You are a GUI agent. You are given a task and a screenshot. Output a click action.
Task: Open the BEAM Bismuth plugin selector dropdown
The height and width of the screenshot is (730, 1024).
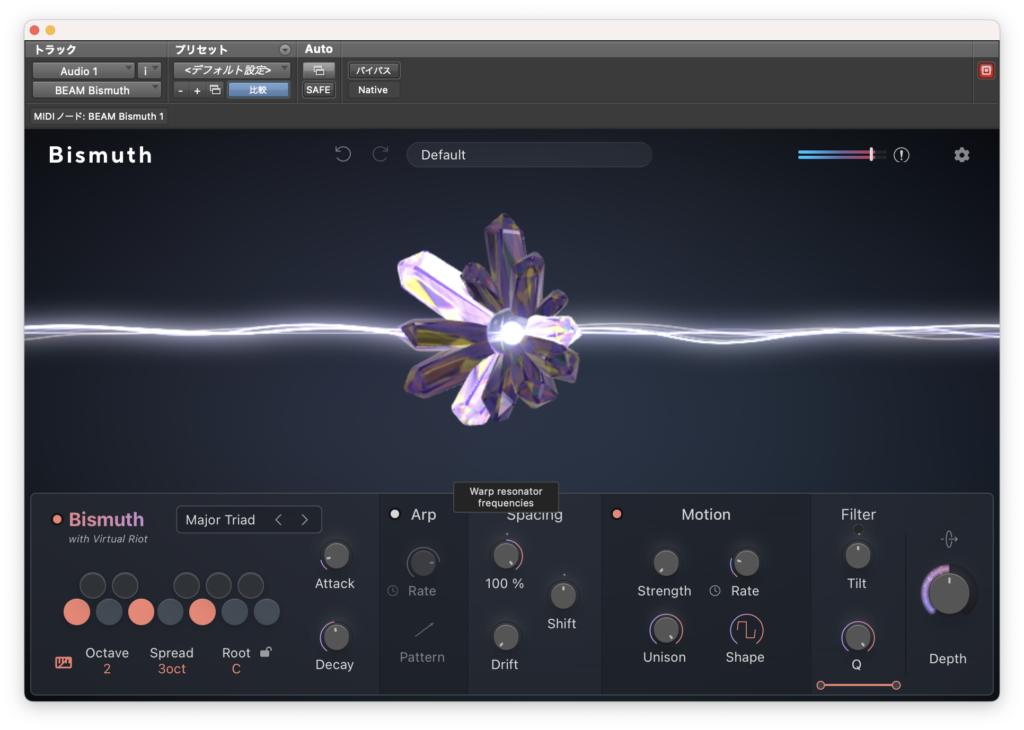tap(97, 90)
